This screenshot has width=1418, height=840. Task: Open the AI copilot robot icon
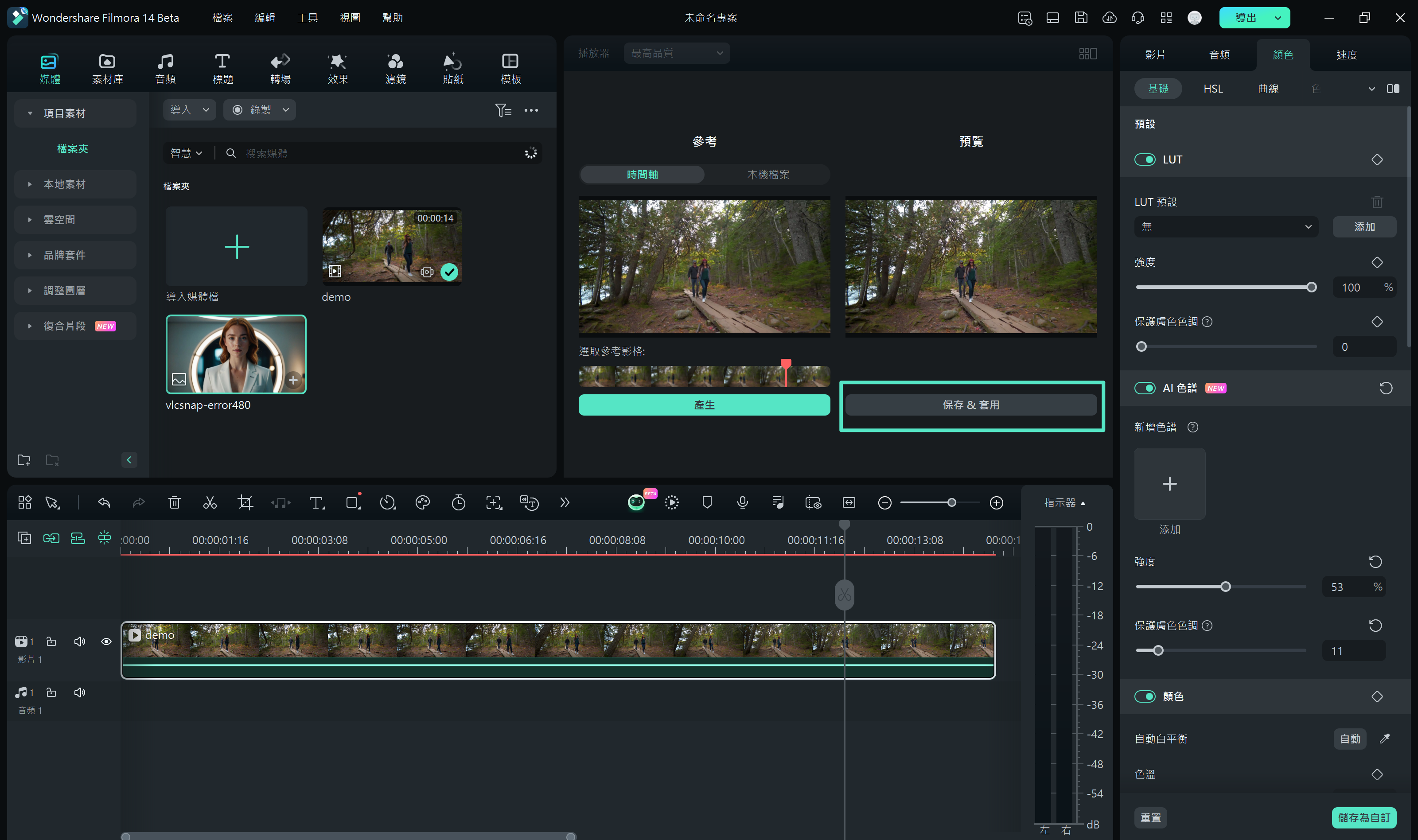coord(636,503)
